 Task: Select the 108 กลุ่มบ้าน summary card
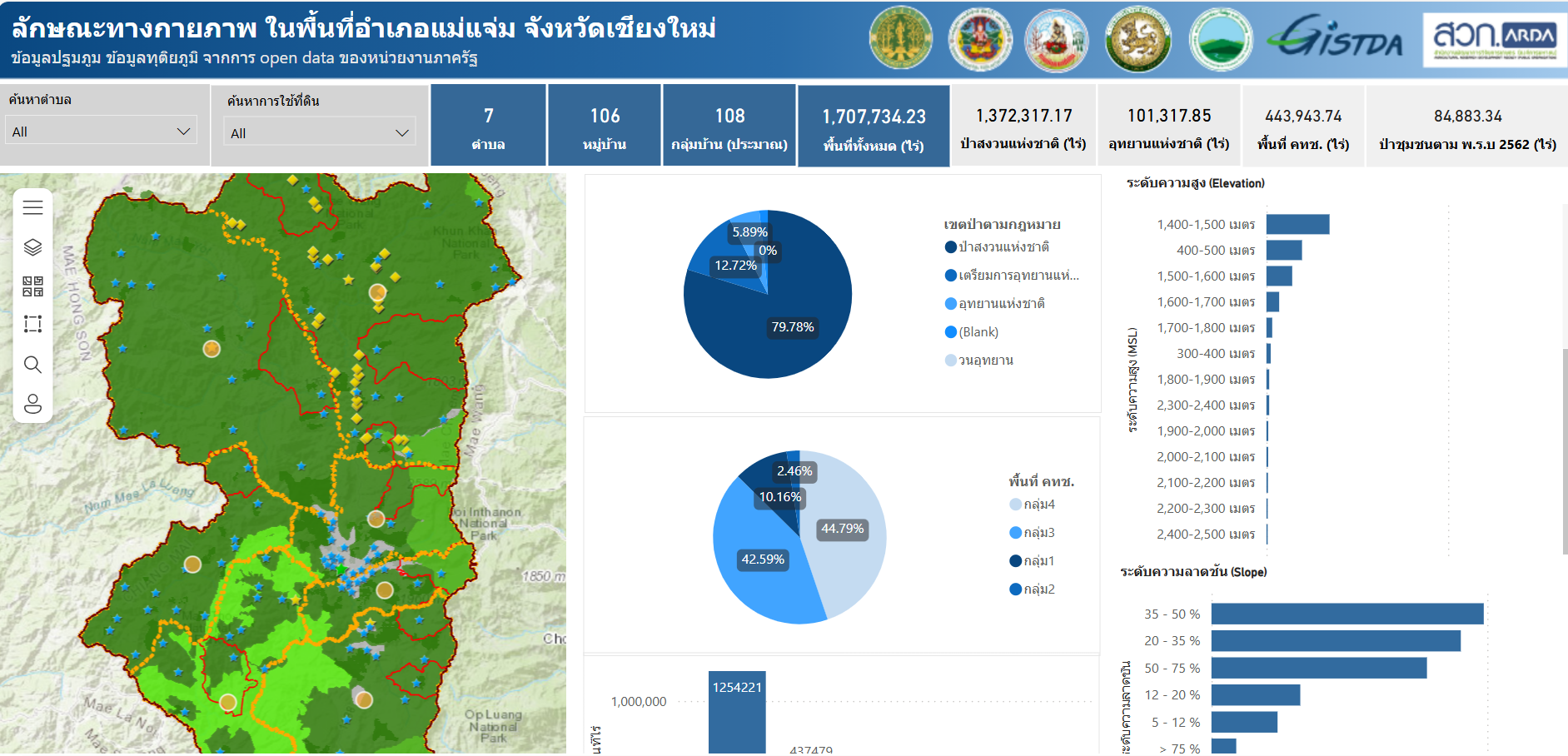click(729, 126)
